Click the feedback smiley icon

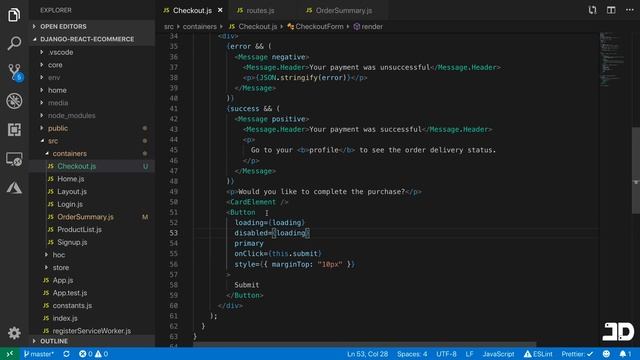click(606, 354)
